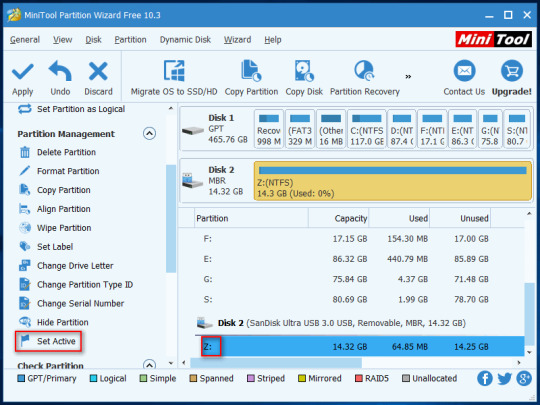Viewport: 540px width, 405px height.
Task: Discard all pending operations
Action: [x=98, y=79]
